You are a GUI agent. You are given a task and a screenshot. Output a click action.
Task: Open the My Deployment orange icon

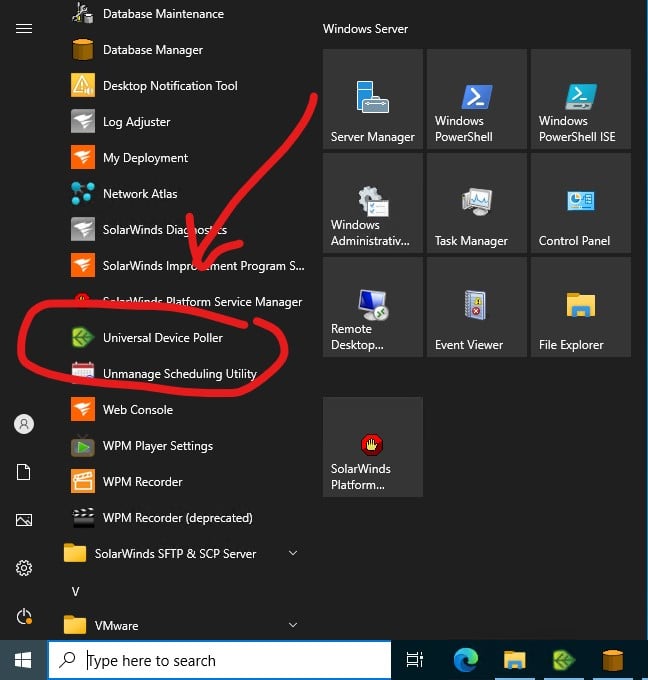pos(82,157)
